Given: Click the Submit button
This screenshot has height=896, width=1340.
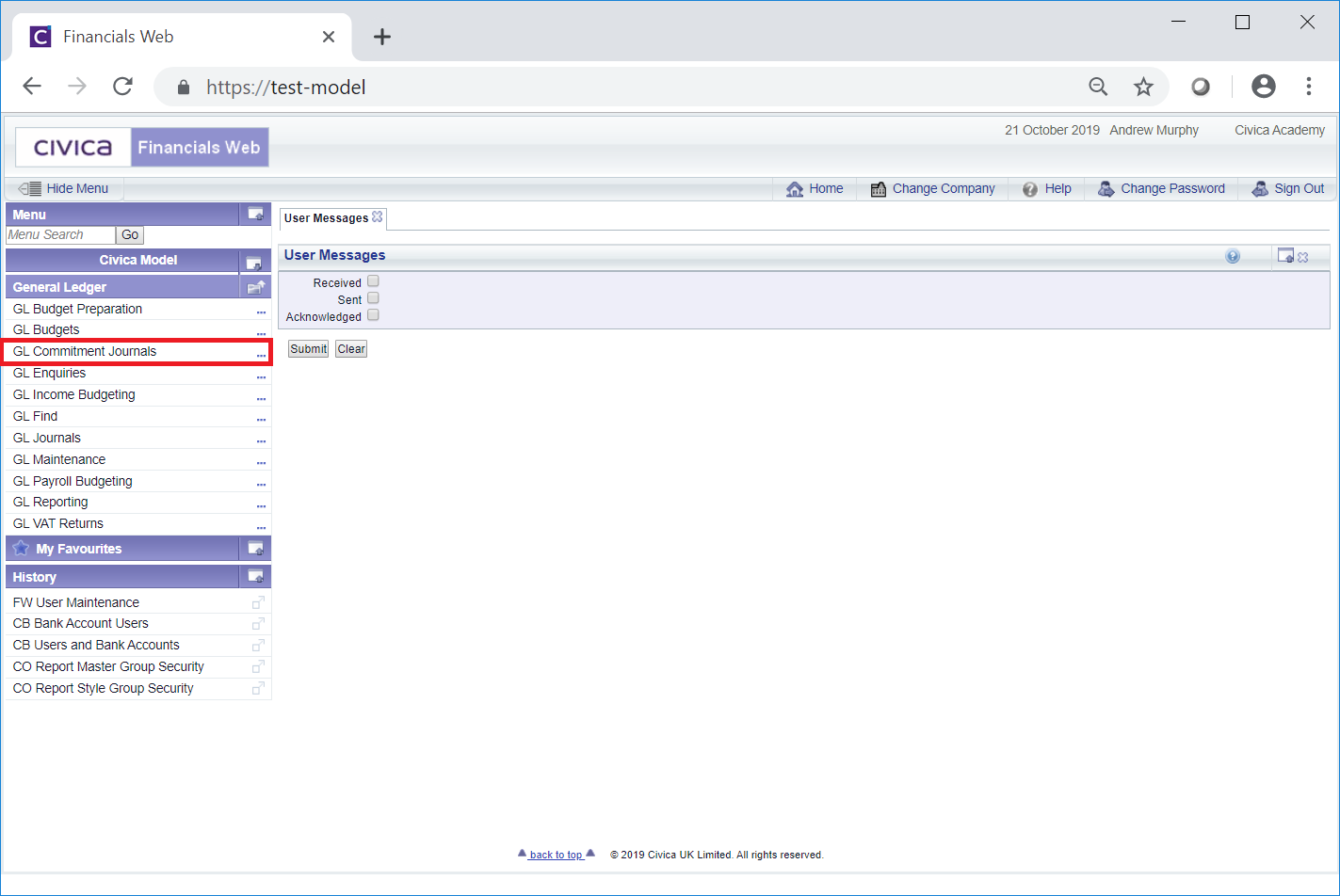Looking at the screenshot, I should [x=308, y=348].
